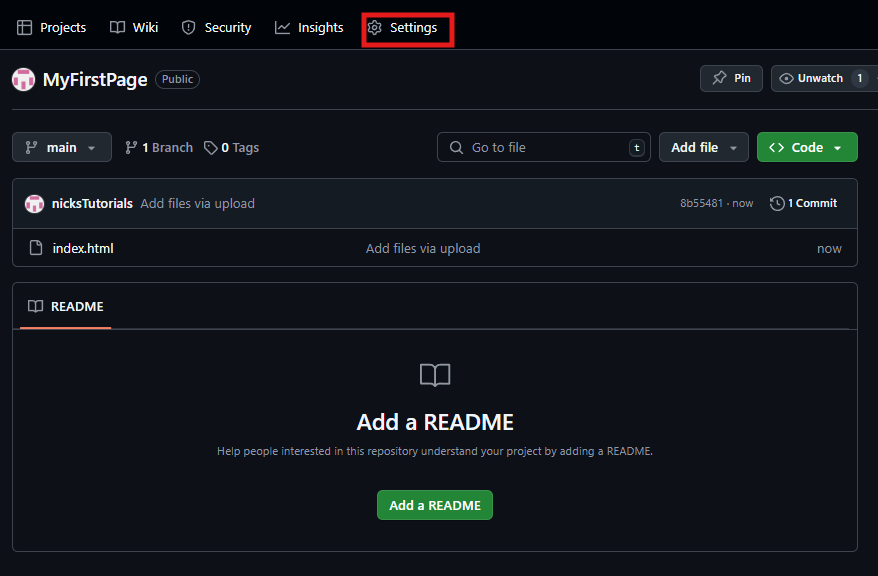Click the green Add a README button
The width and height of the screenshot is (878, 576).
pos(435,505)
